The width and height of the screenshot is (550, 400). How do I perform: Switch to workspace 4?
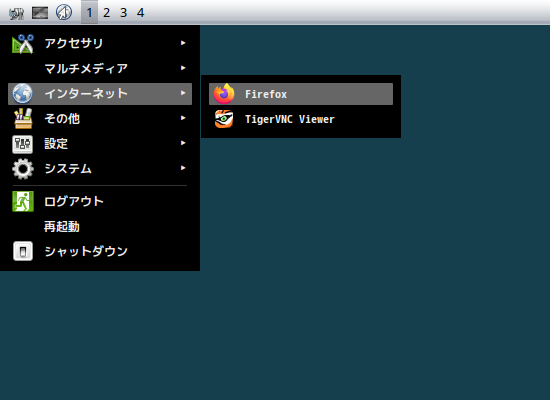(140, 13)
